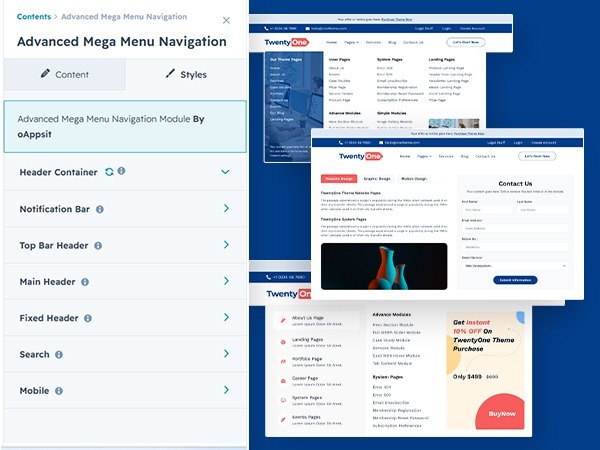Click the phone icon in bottom preview top bar

(x=268, y=277)
